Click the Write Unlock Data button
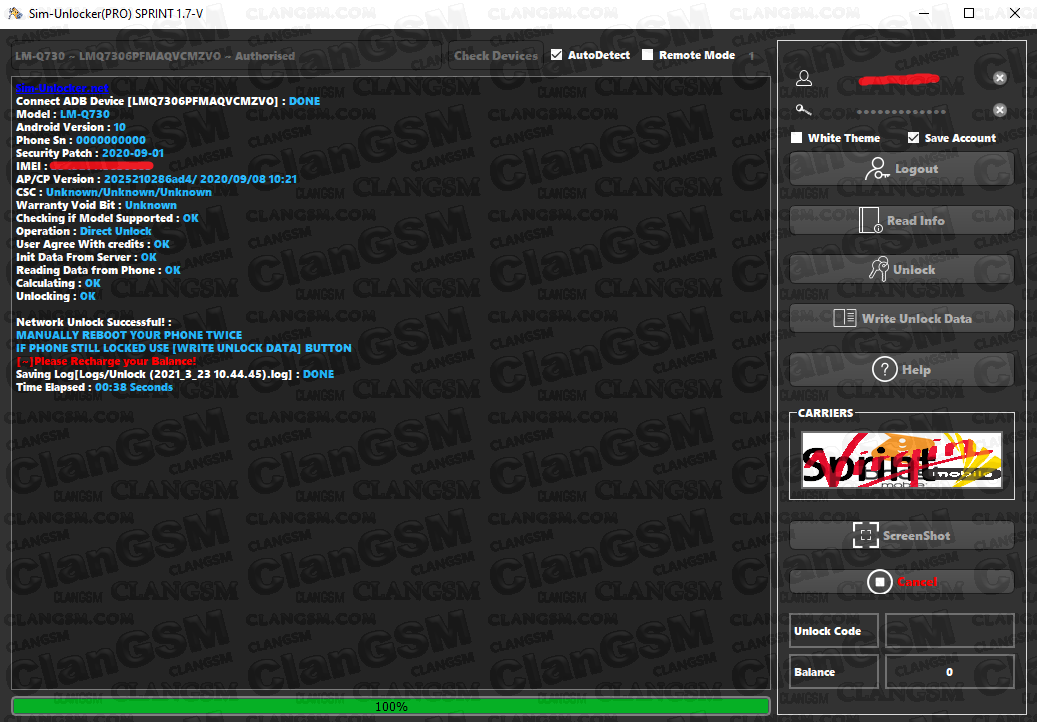The image size is (1037, 722). click(901, 319)
